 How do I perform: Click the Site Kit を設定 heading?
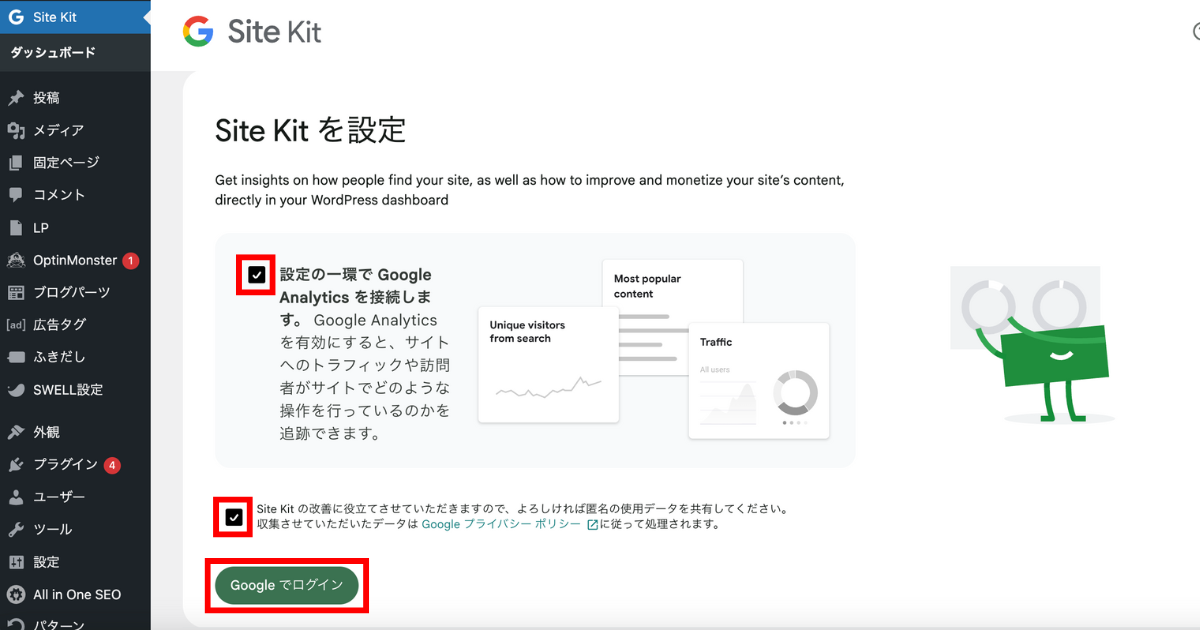pyautogui.click(x=311, y=130)
